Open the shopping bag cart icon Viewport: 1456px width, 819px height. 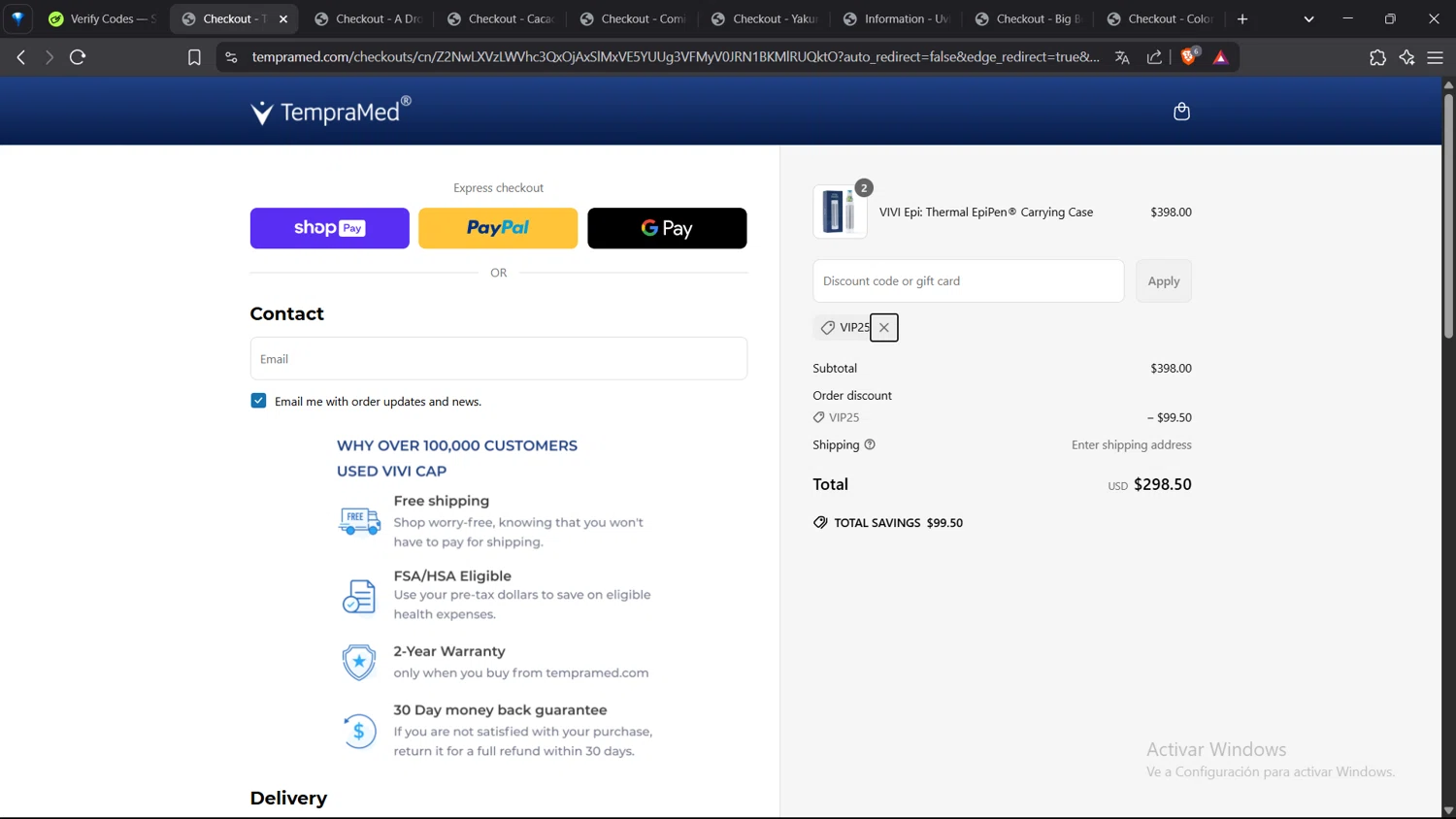1181,112
